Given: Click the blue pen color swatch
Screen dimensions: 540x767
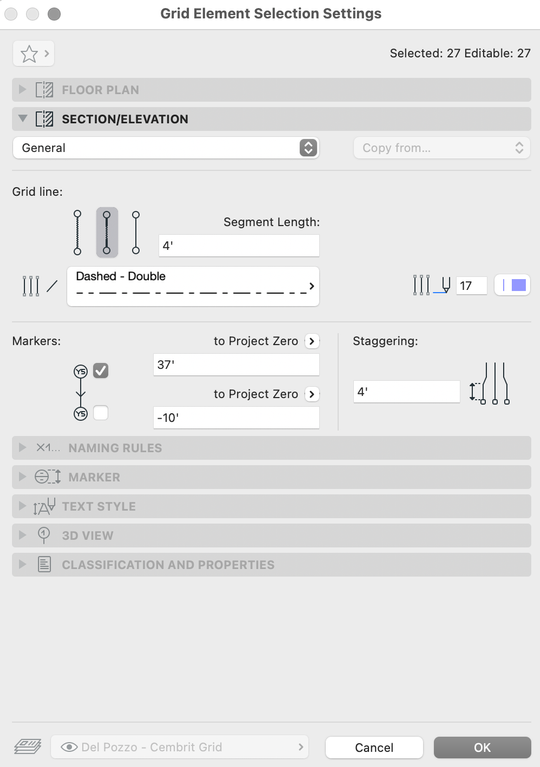Looking at the screenshot, I should point(513,285).
